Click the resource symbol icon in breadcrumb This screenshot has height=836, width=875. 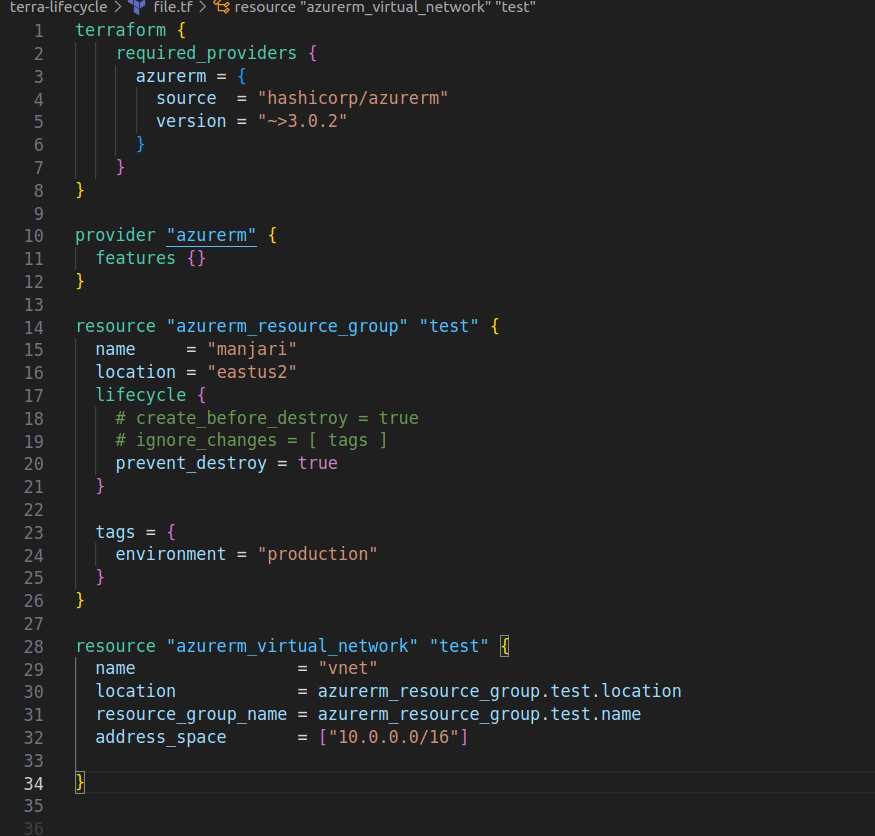pyautogui.click(x=221, y=7)
